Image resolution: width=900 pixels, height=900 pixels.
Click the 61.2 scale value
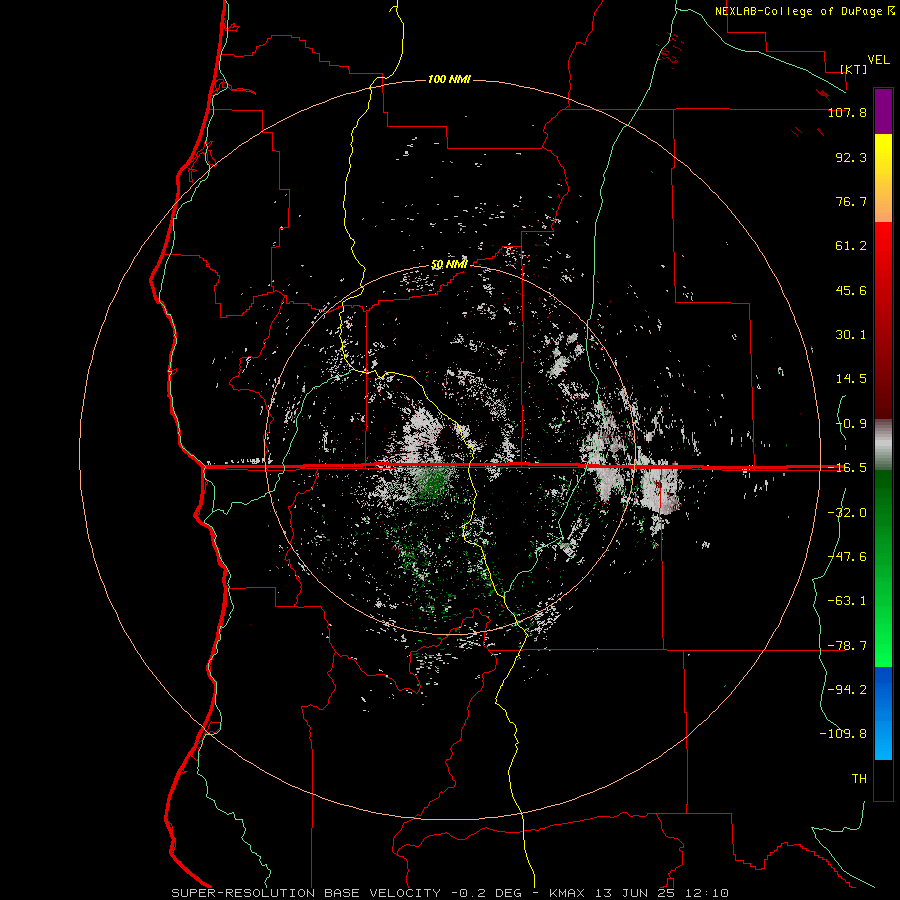tap(851, 246)
